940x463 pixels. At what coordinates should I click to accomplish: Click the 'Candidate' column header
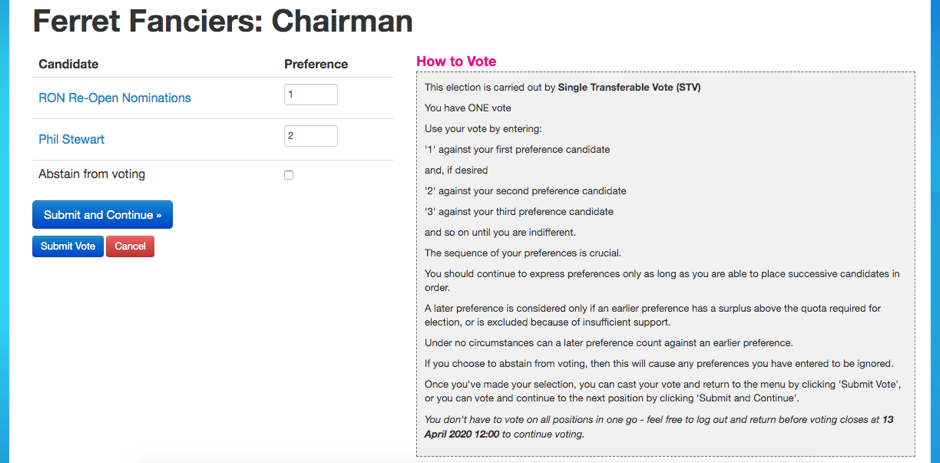68,64
